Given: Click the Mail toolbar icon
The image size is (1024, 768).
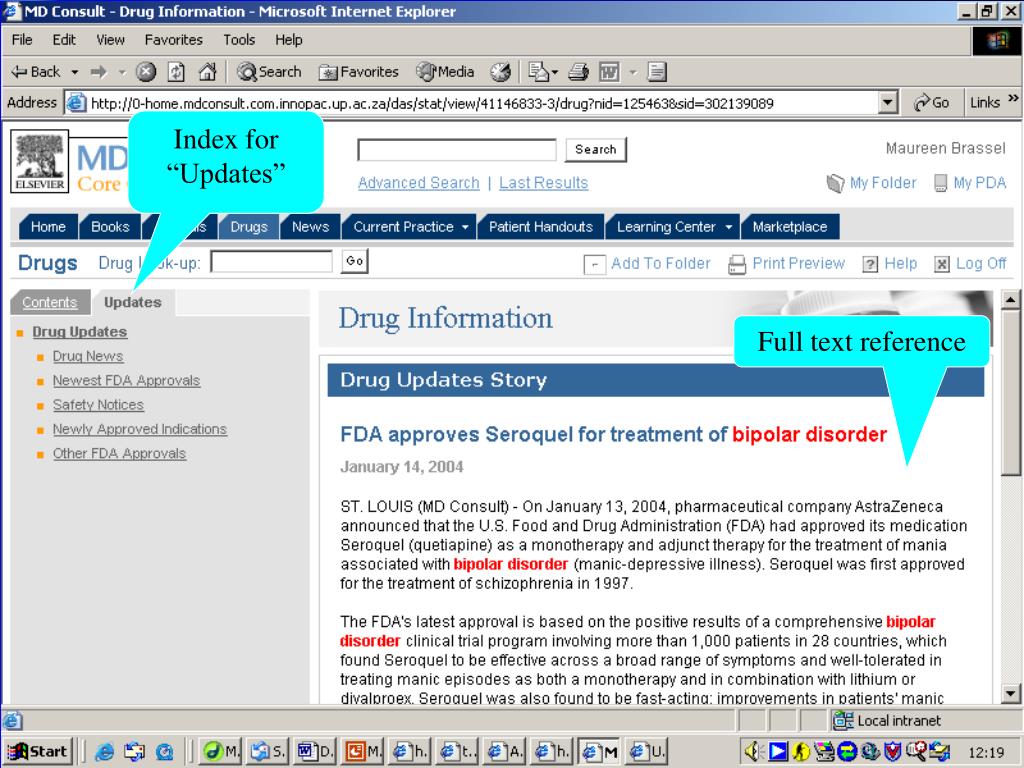Looking at the screenshot, I should pyautogui.click(x=538, y=72).
